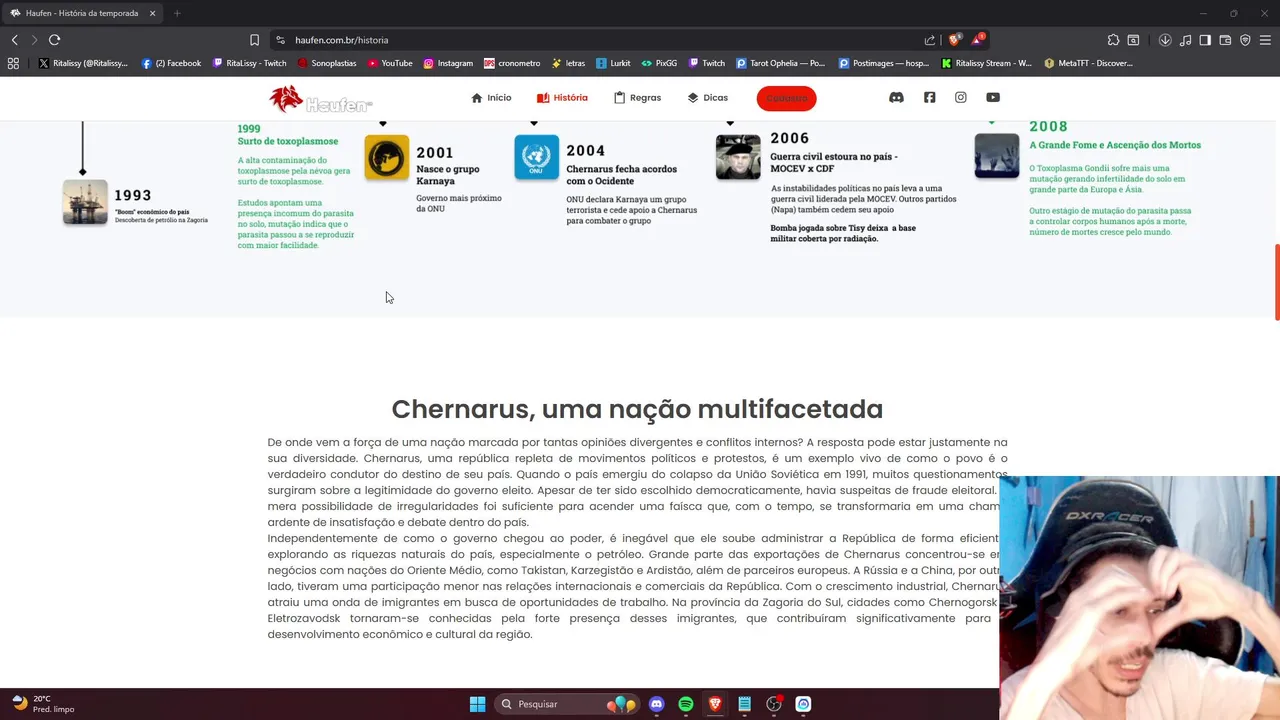Open the Tarot Ophelia bookmark
The width and height of the screenshot is (1280, 720).
pyautogui.click(x=781, y=63)
